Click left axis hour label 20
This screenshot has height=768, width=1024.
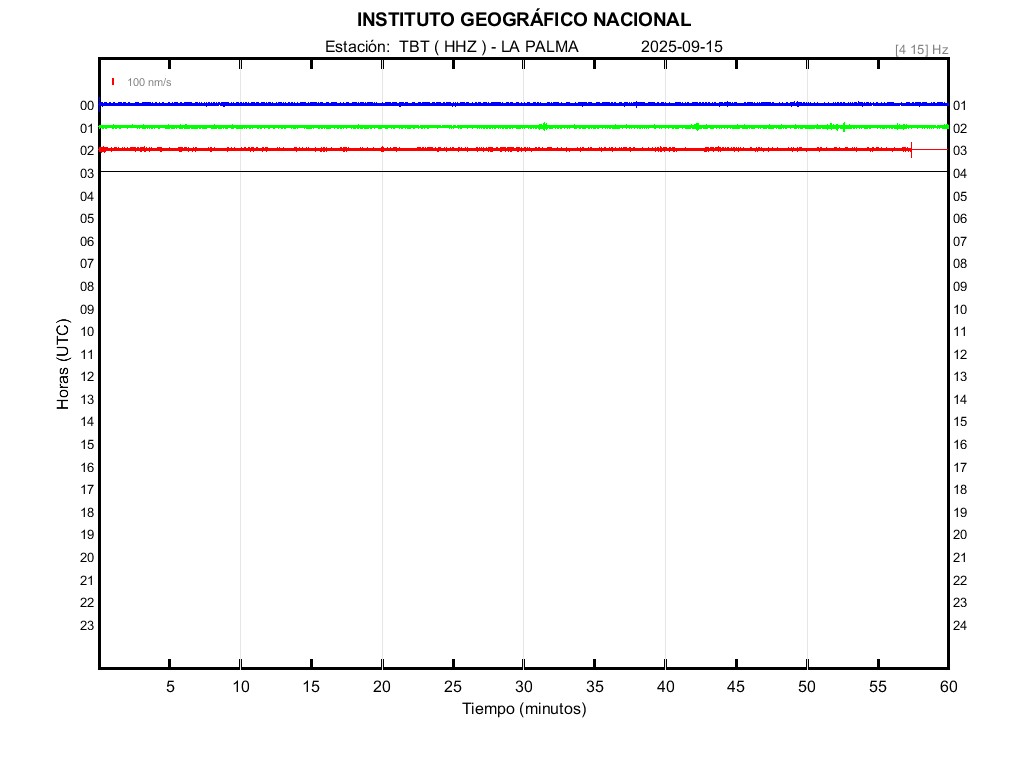pos(87,558)
